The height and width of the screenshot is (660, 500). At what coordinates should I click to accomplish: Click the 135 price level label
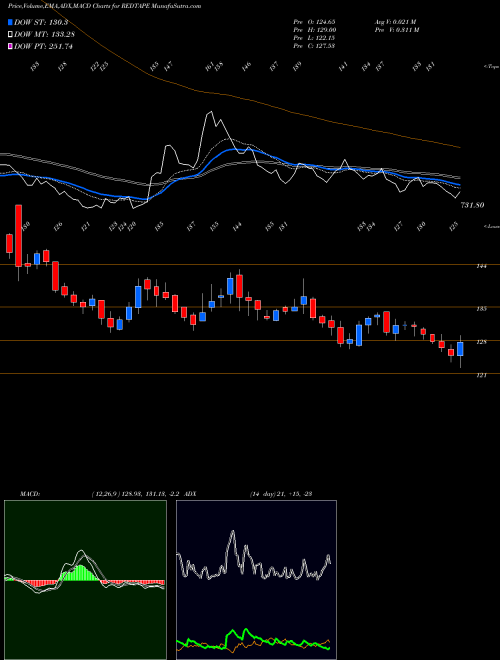point(482,309)
